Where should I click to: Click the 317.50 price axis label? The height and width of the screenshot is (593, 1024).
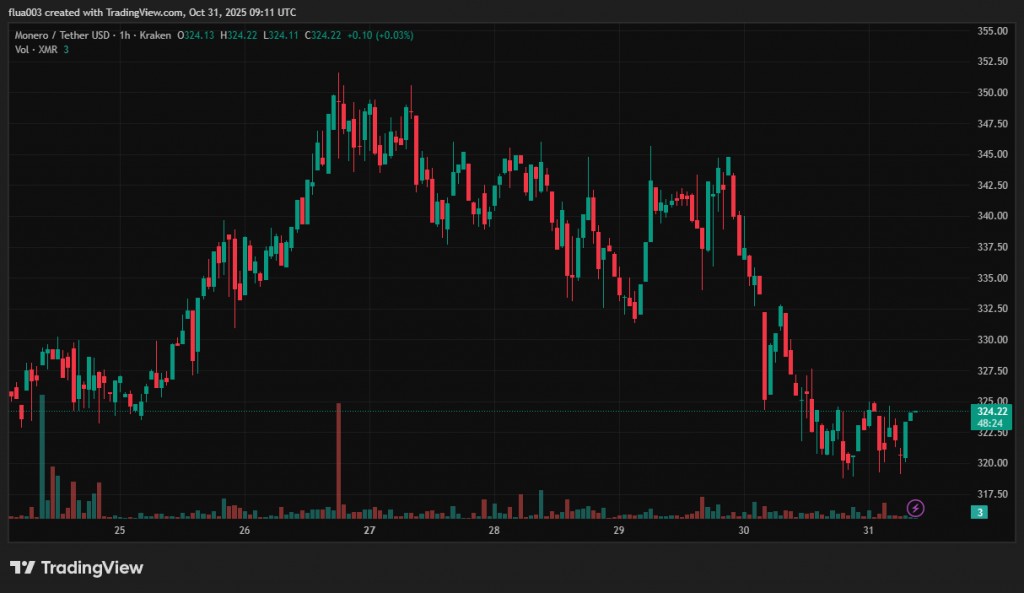[x=991, y=494]
